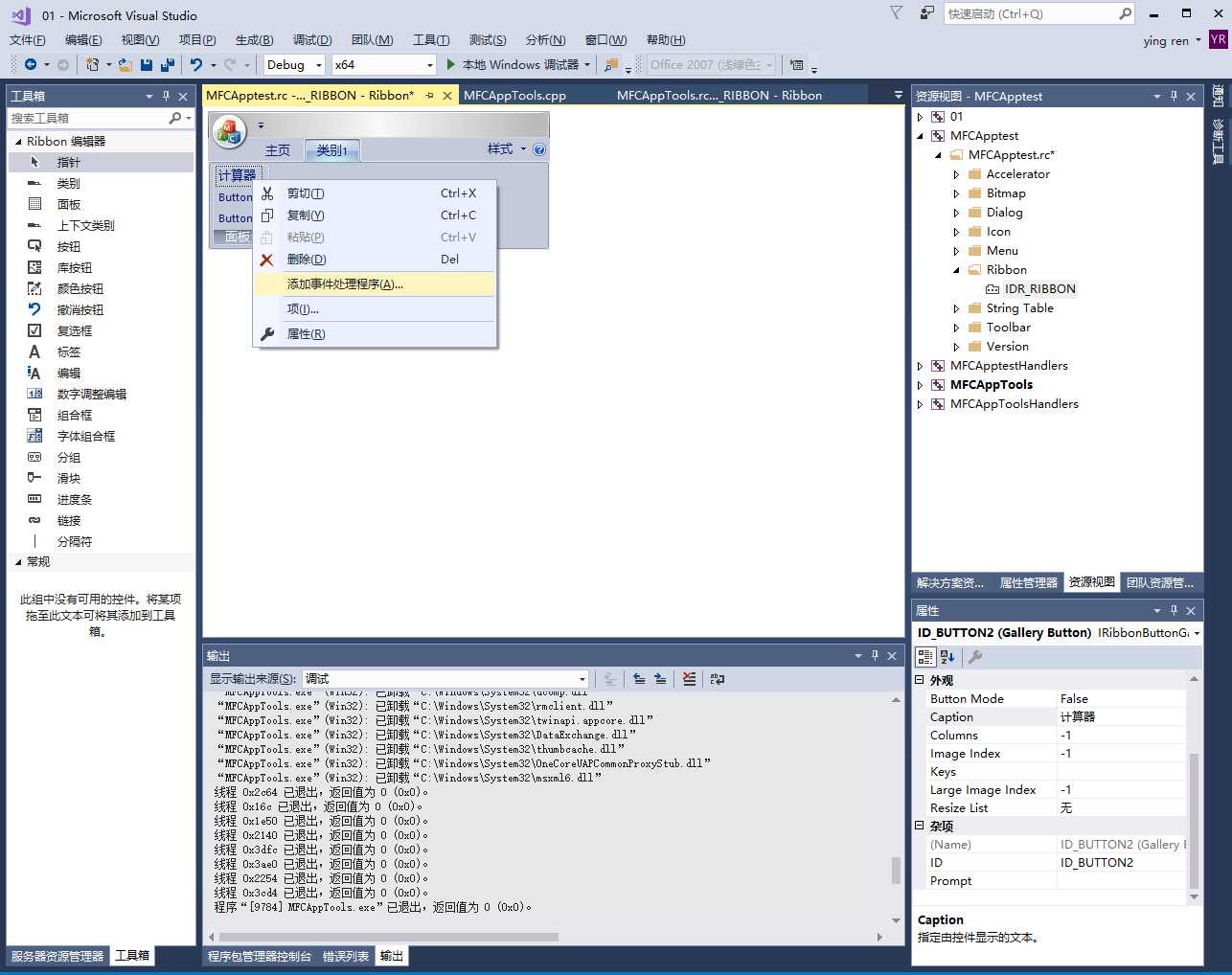Select 删除 delete in context menu
The height and width of the screenshot is (975, 1232).
click(375, 259)
